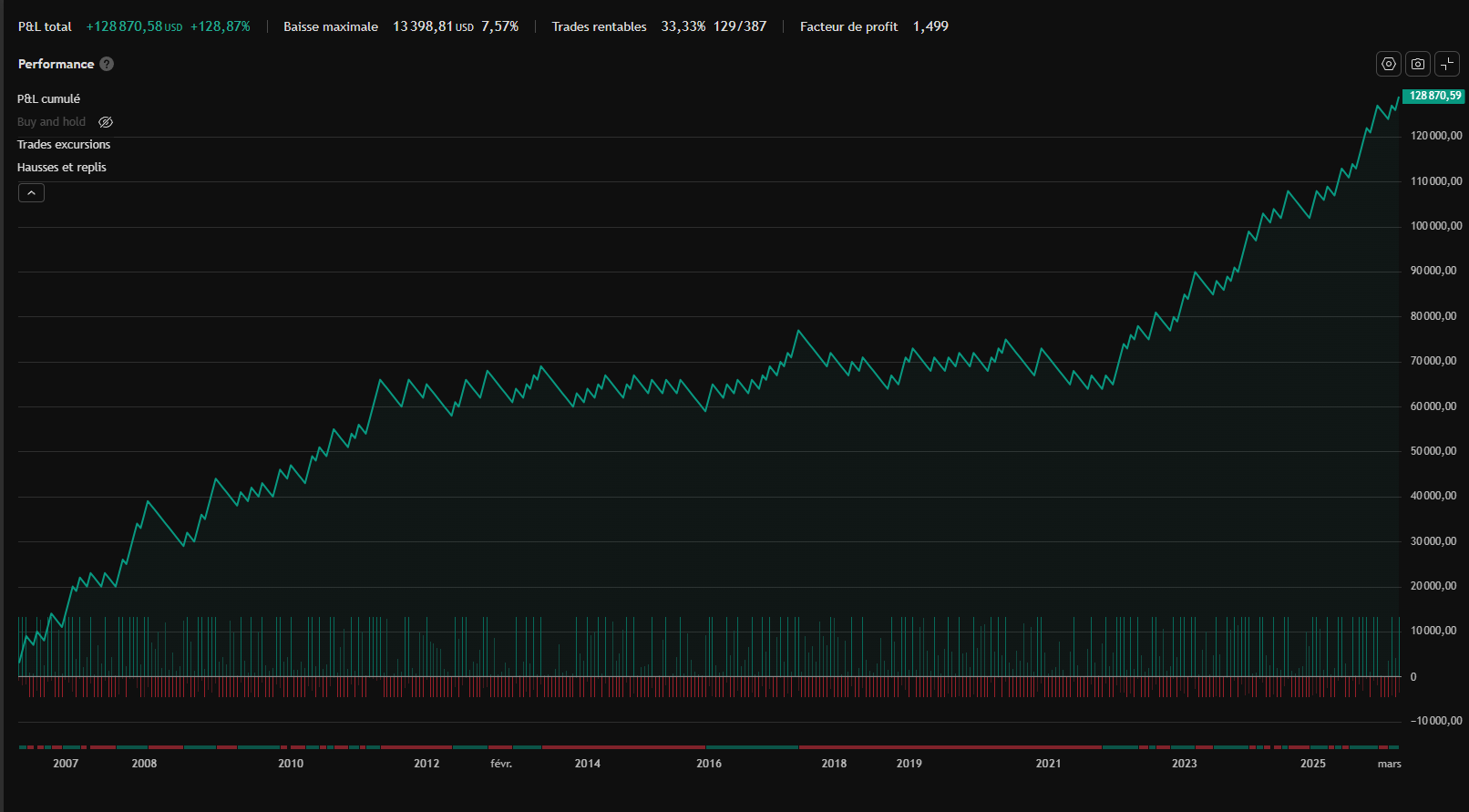Toggle the Buy and hold legend label
The height and width of the screenshot is (812, 1469).
pyautogui.click(x=51, y=122)
